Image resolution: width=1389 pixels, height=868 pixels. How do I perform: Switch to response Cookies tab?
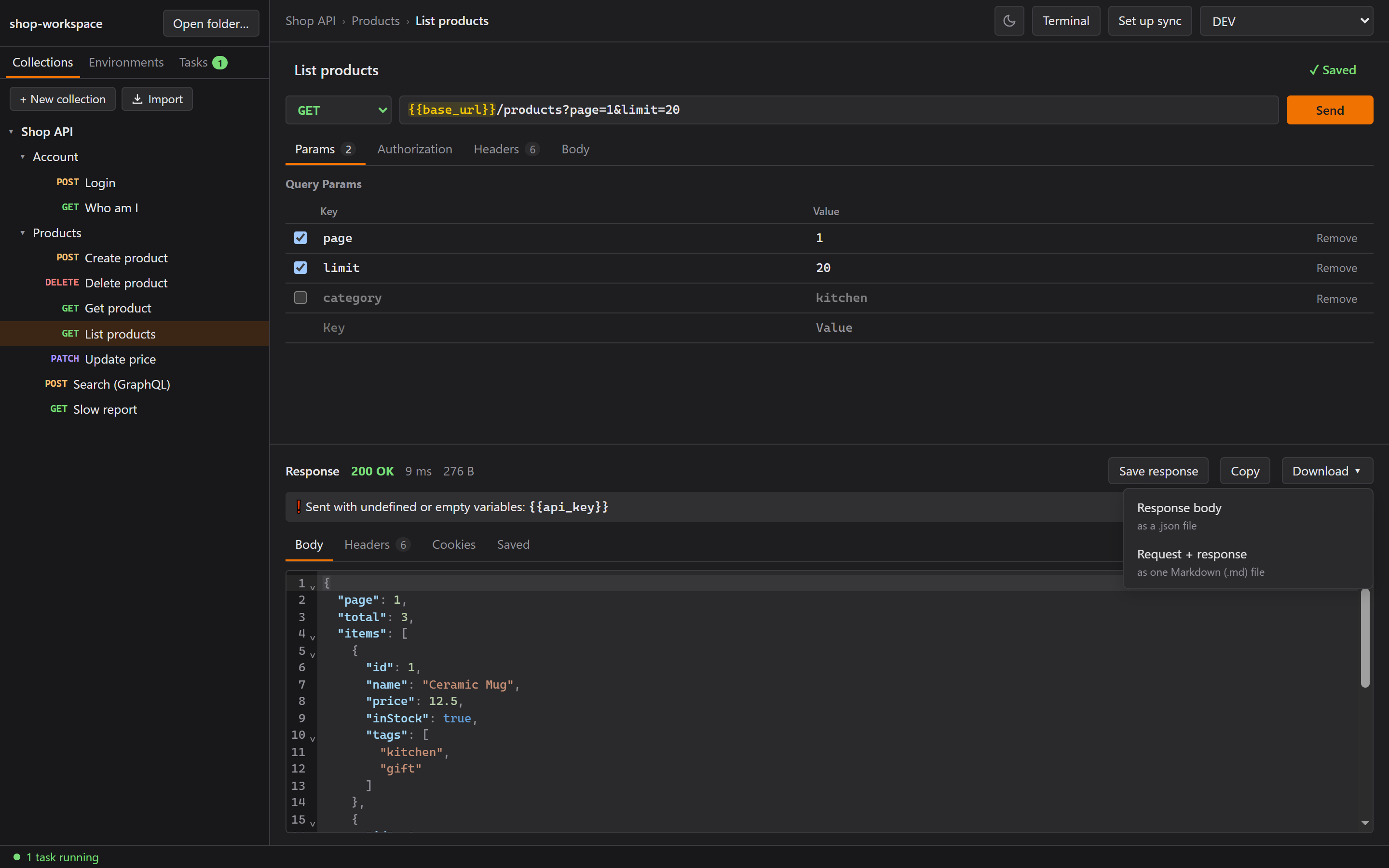tap(453, 544)
